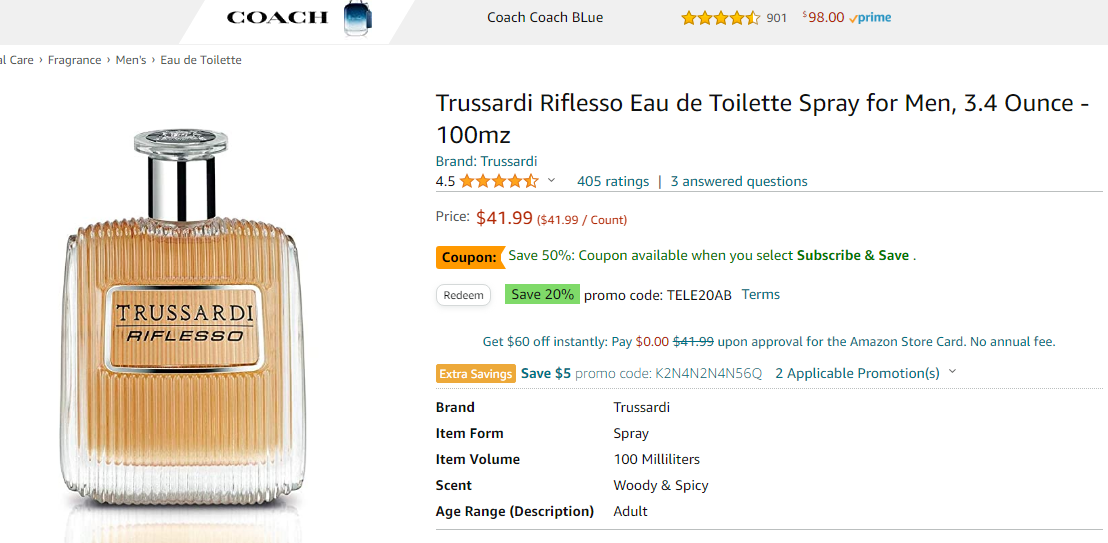This screenshot has width=1108, height=543.
Task: Click the orange Coupon badge
Action: [469, 257]
